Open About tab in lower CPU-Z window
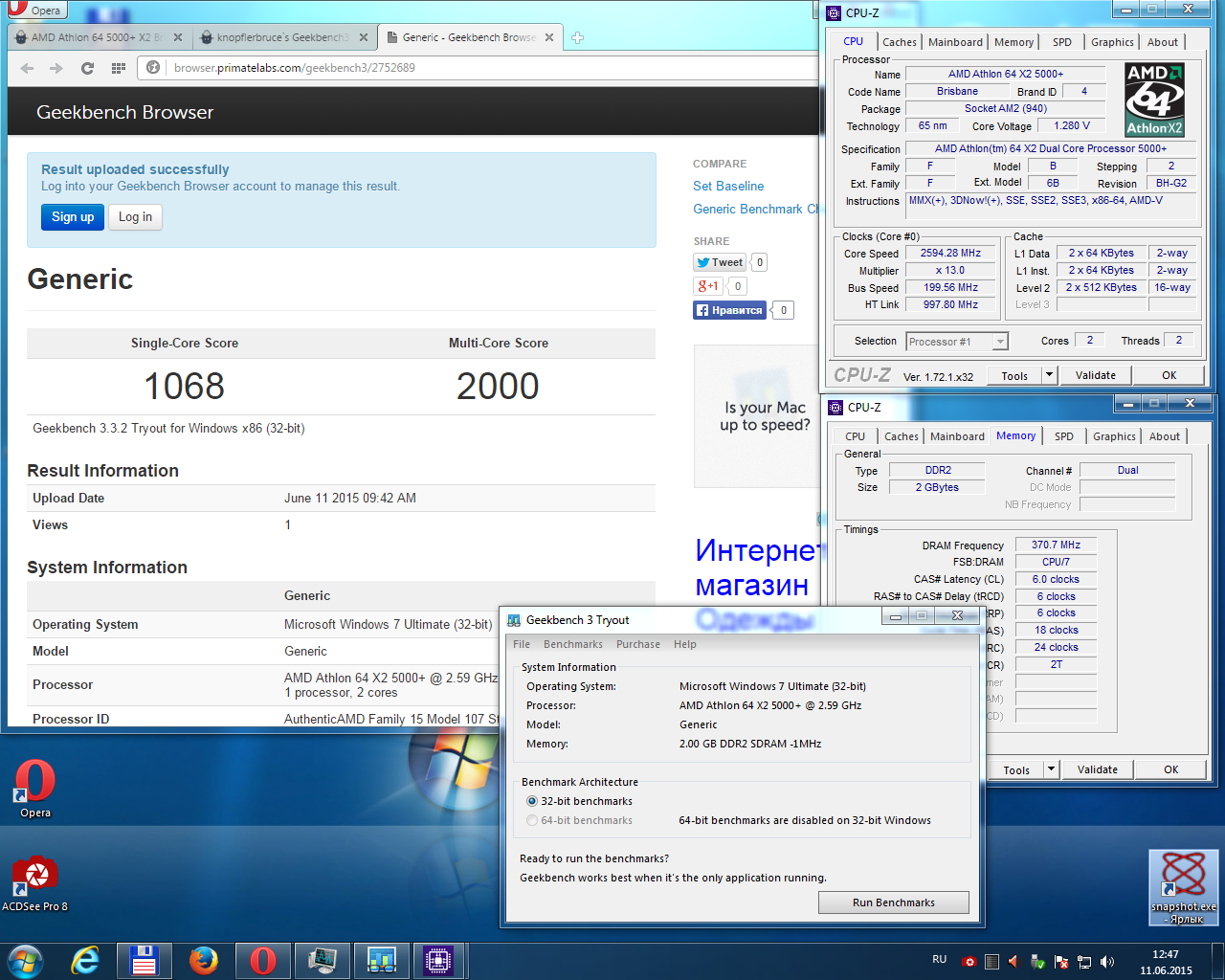 (1165, 436)
